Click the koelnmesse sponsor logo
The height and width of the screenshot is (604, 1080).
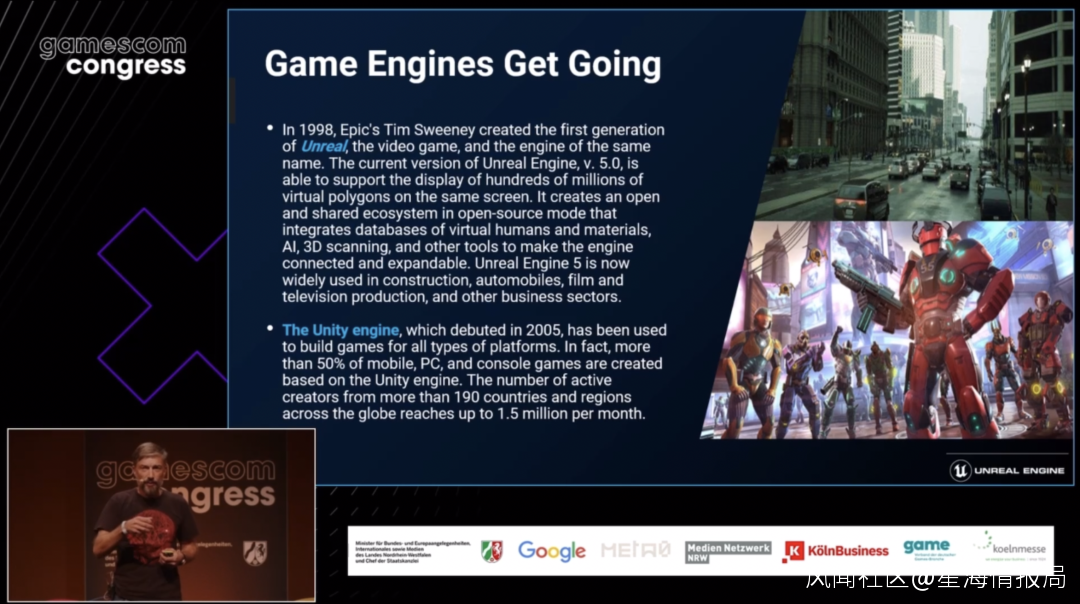[1010, 546]
